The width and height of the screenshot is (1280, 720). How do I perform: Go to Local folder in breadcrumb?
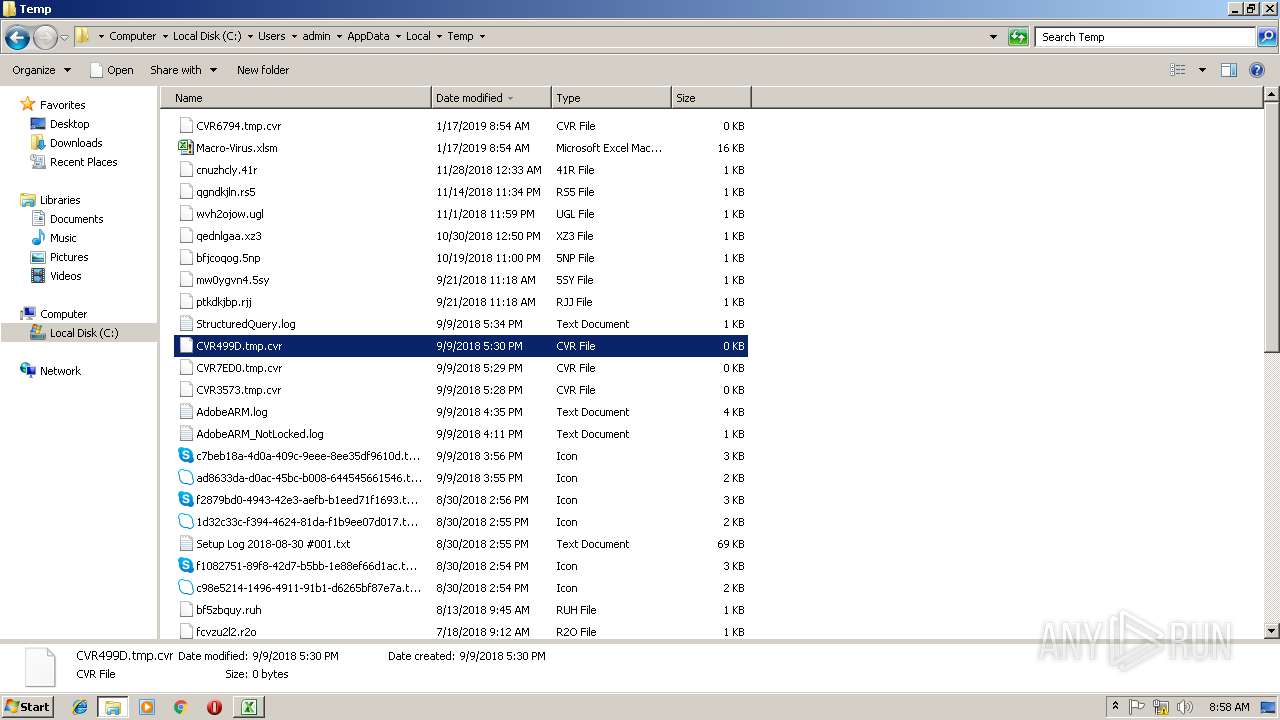click(x=418, y=37)
